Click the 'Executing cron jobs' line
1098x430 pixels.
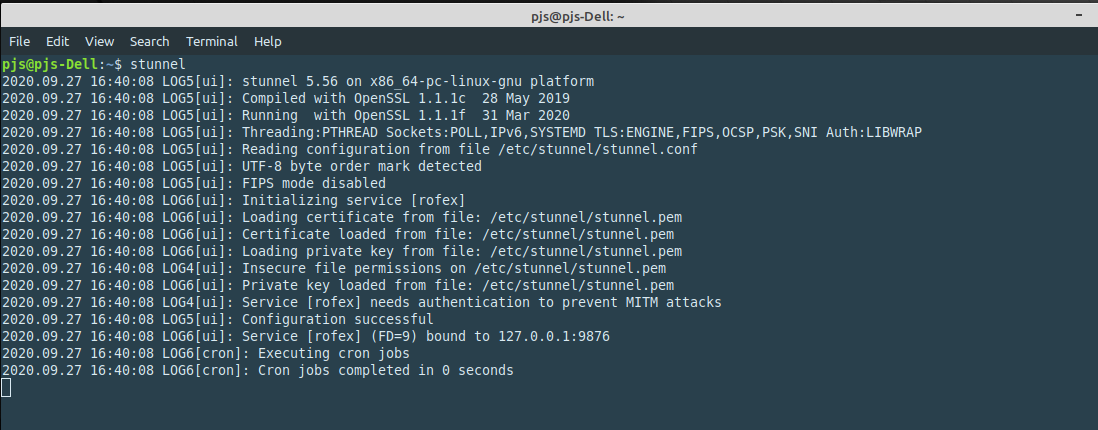pos(206,354)
